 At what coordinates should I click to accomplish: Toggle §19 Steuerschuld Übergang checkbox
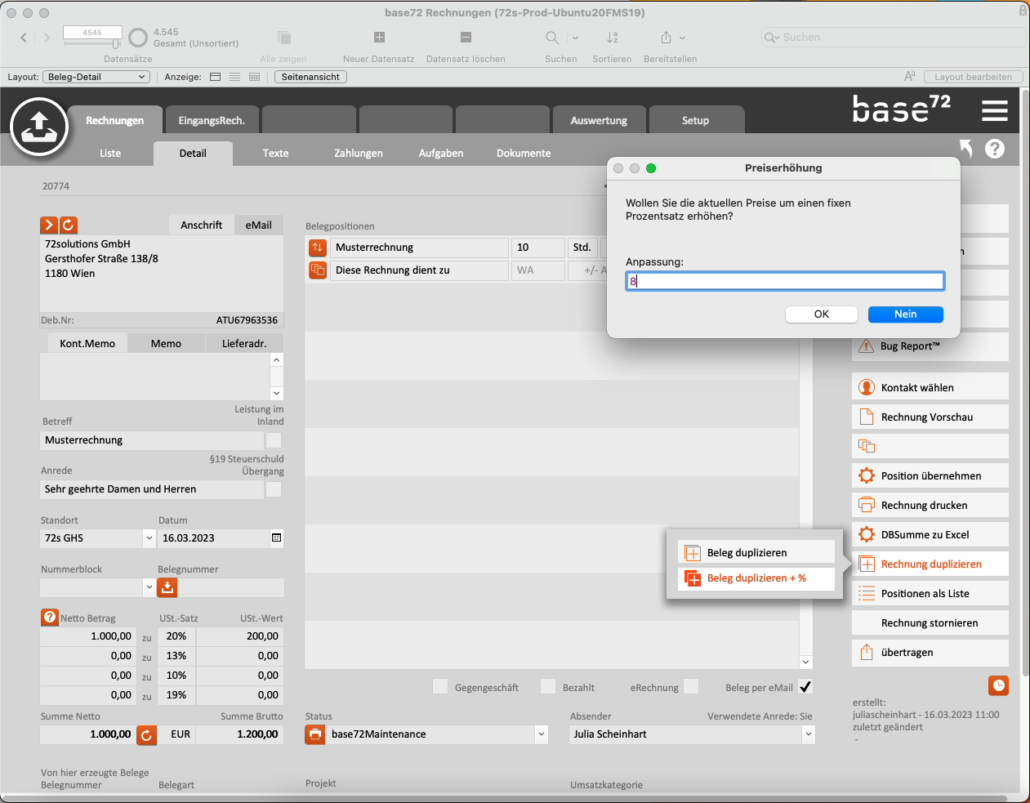click(273, 489)
